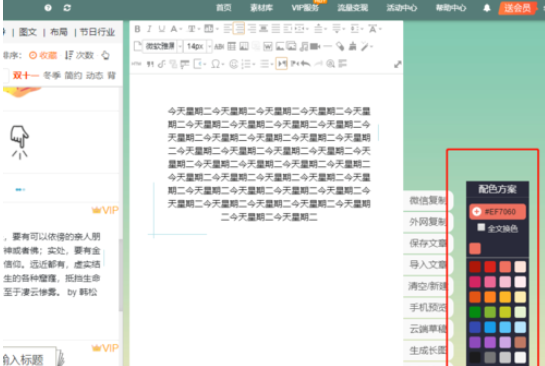Click the 微信复制 button
This screenshot has width=545, height=366.
428,200
